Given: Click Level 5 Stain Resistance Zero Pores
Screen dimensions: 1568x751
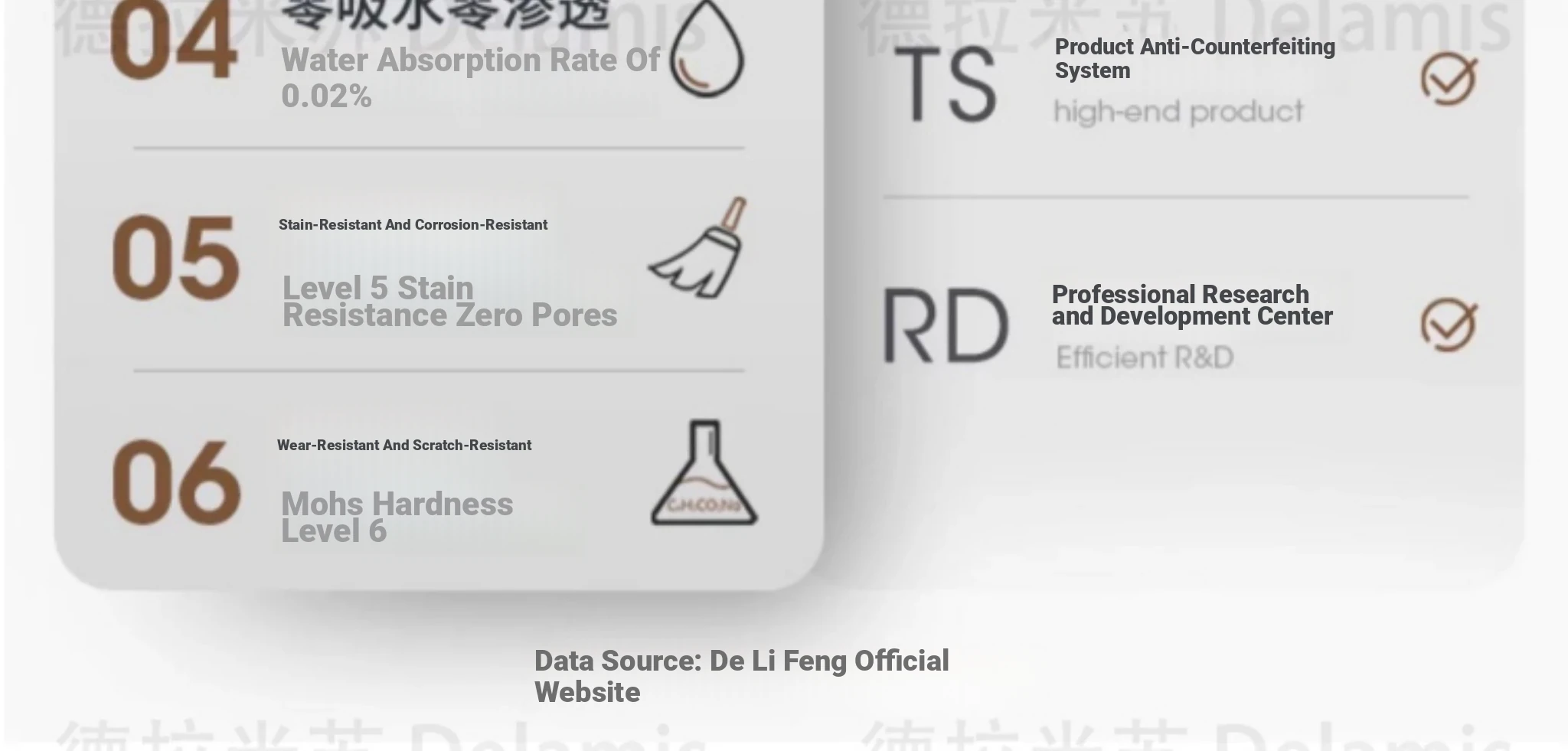Looking at the screenshot, I should point(449,302).
